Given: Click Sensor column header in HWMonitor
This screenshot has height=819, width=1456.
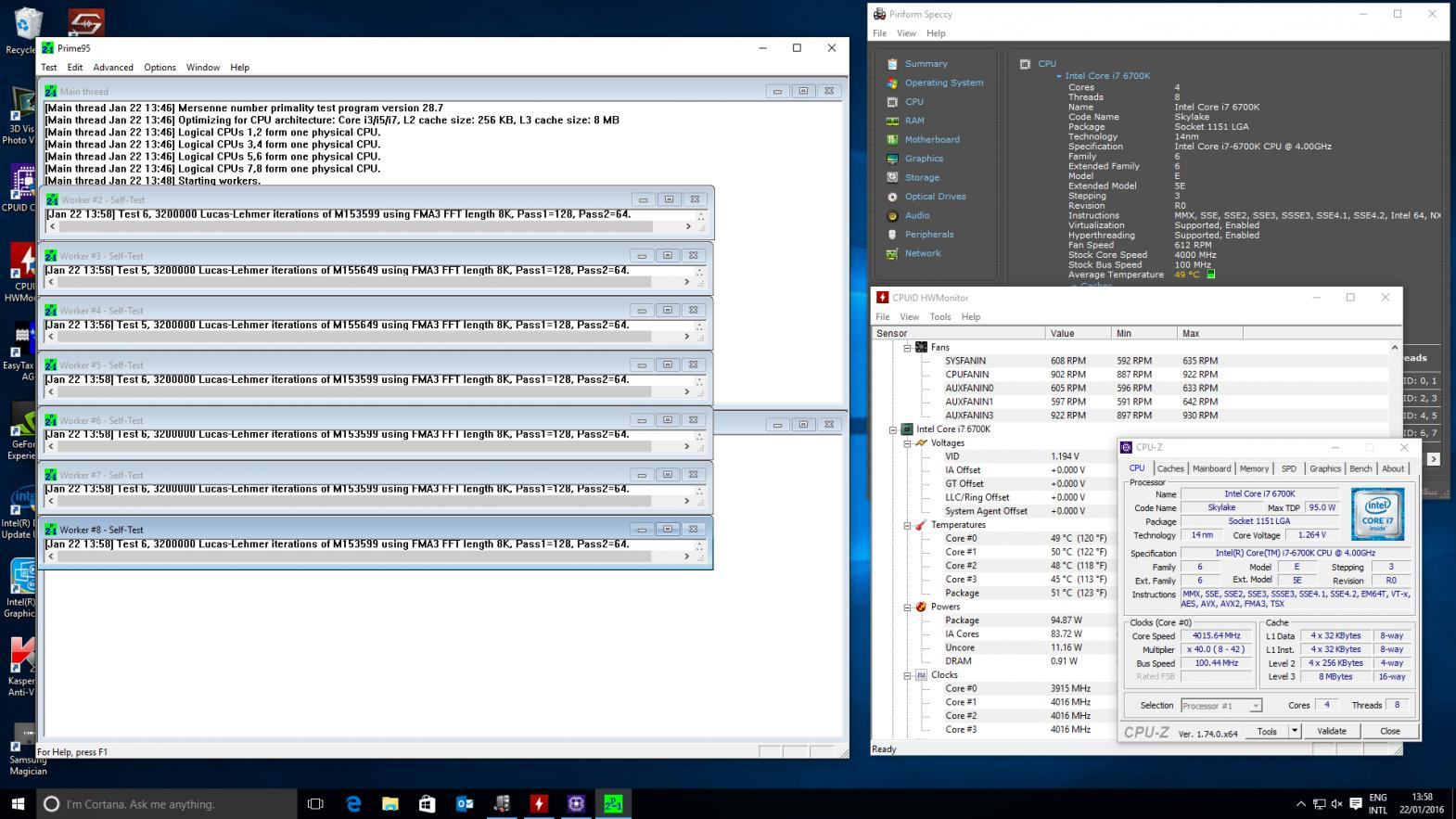Looking at the screenshot, I should pyautogui.click(x=958, y=333).
